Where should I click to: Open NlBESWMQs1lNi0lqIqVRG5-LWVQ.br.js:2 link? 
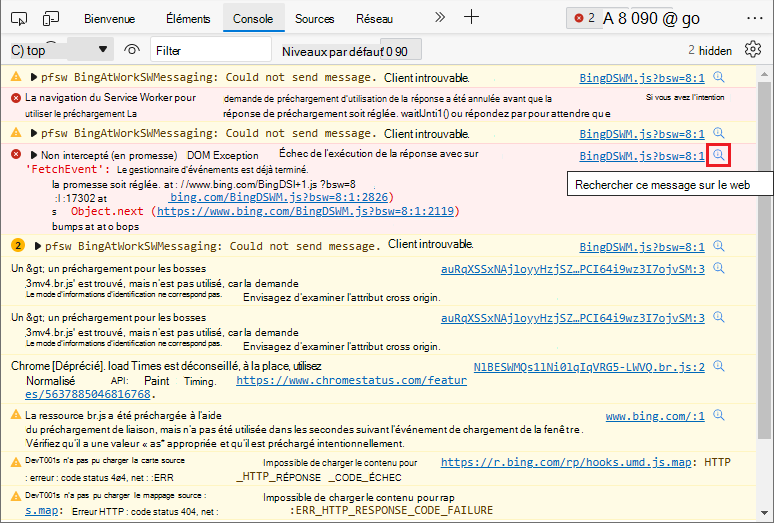coord(589,367)
